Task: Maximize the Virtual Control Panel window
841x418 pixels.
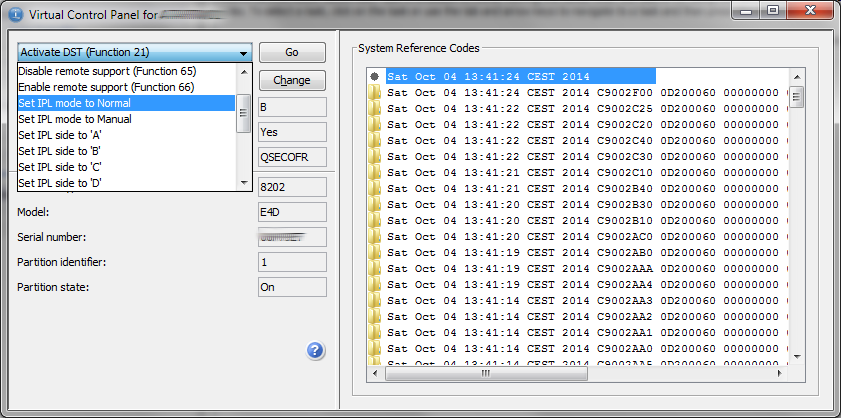Action: [x=773, y=10]
